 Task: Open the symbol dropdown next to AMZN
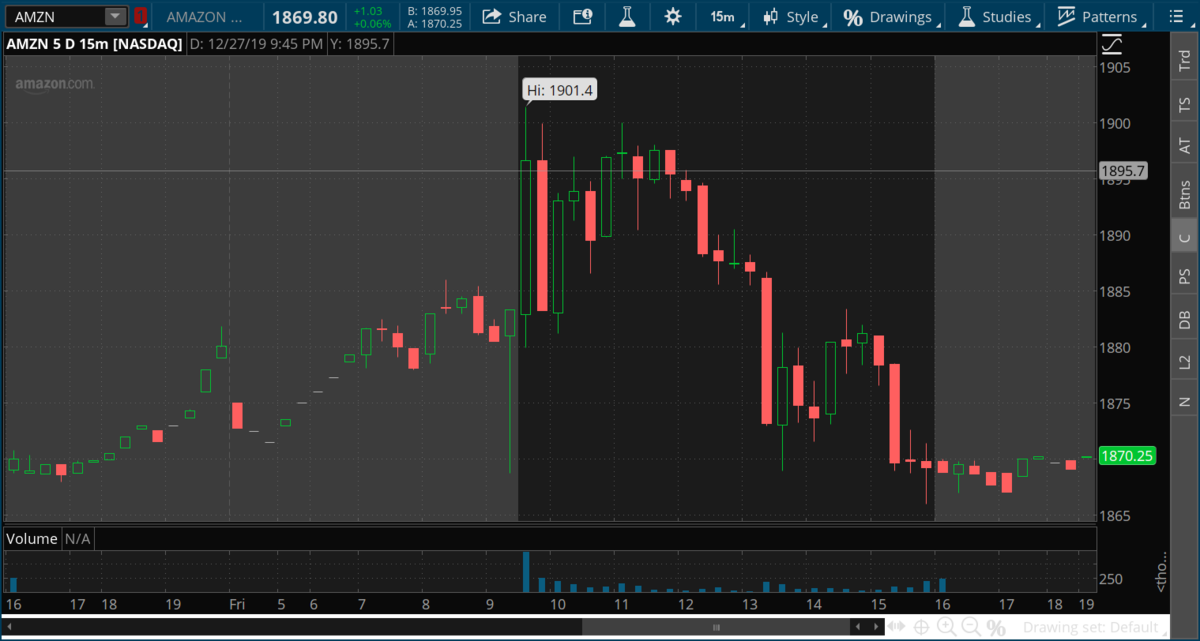coord(115,16)
